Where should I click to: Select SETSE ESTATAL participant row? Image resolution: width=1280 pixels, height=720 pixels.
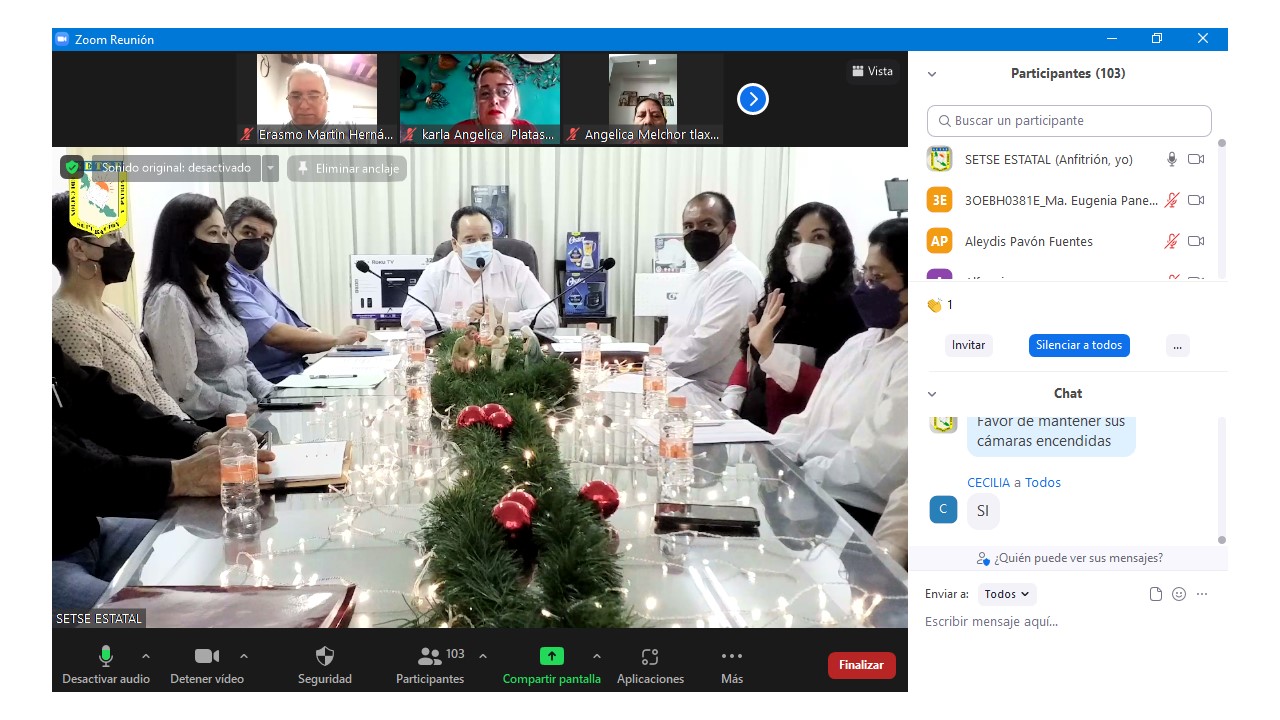pyautogui.click(x=1068, y=159)
